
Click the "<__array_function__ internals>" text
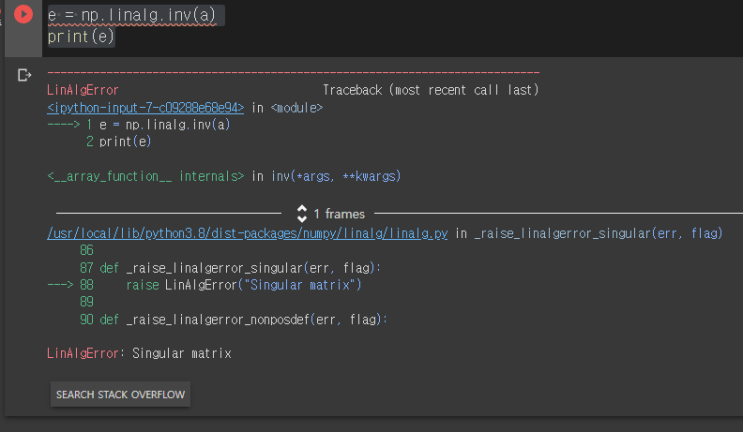click(145, 176)
